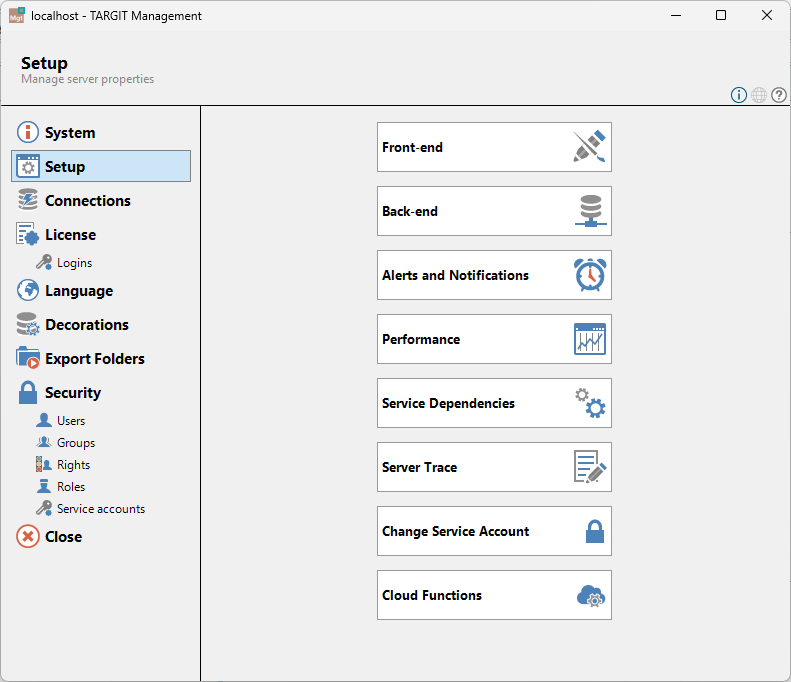Open the Front-end settings

[x=494, y=147]
